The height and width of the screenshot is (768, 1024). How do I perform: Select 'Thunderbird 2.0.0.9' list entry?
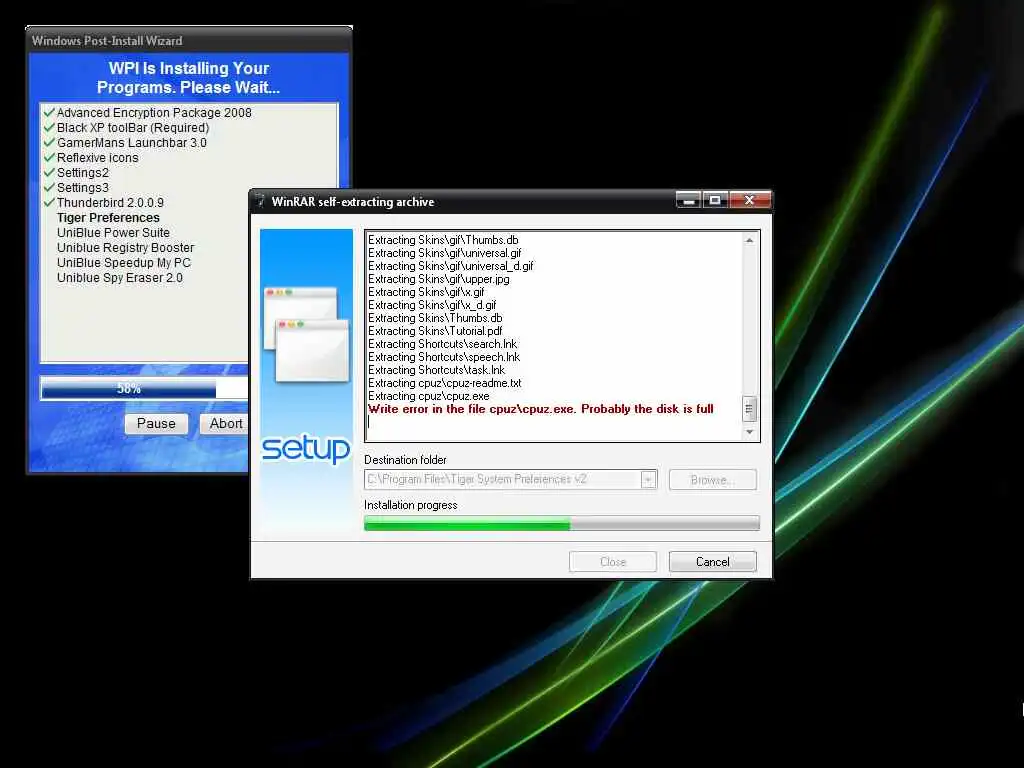(110, 202)
